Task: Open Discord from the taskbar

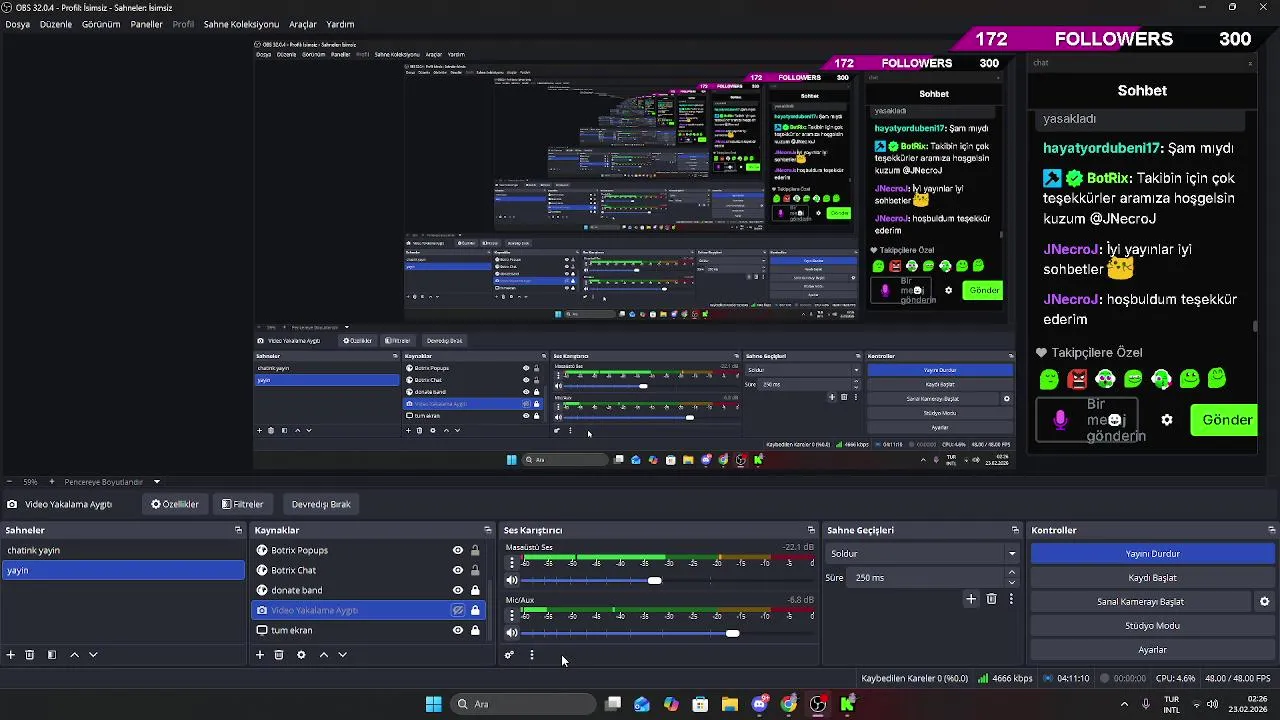Action: pyautogui.click(x=759, y=704)
